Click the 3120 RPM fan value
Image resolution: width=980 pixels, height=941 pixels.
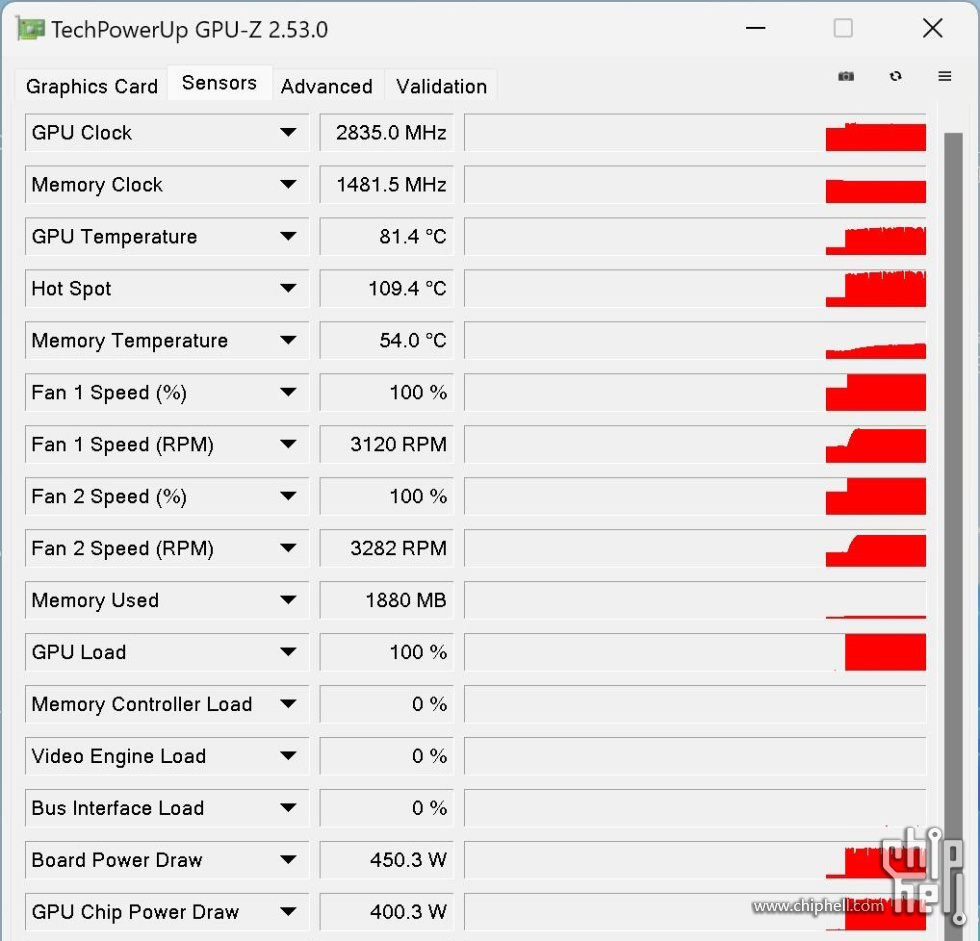coord(386,444)
